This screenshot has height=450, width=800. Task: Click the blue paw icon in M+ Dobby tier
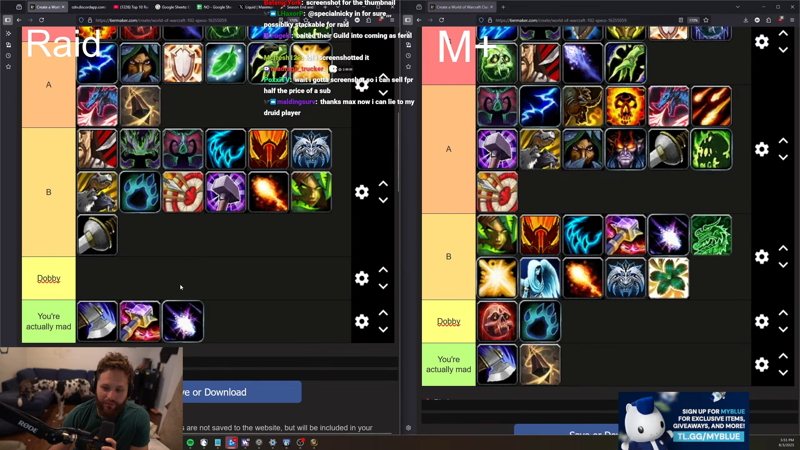pos(540,321)
